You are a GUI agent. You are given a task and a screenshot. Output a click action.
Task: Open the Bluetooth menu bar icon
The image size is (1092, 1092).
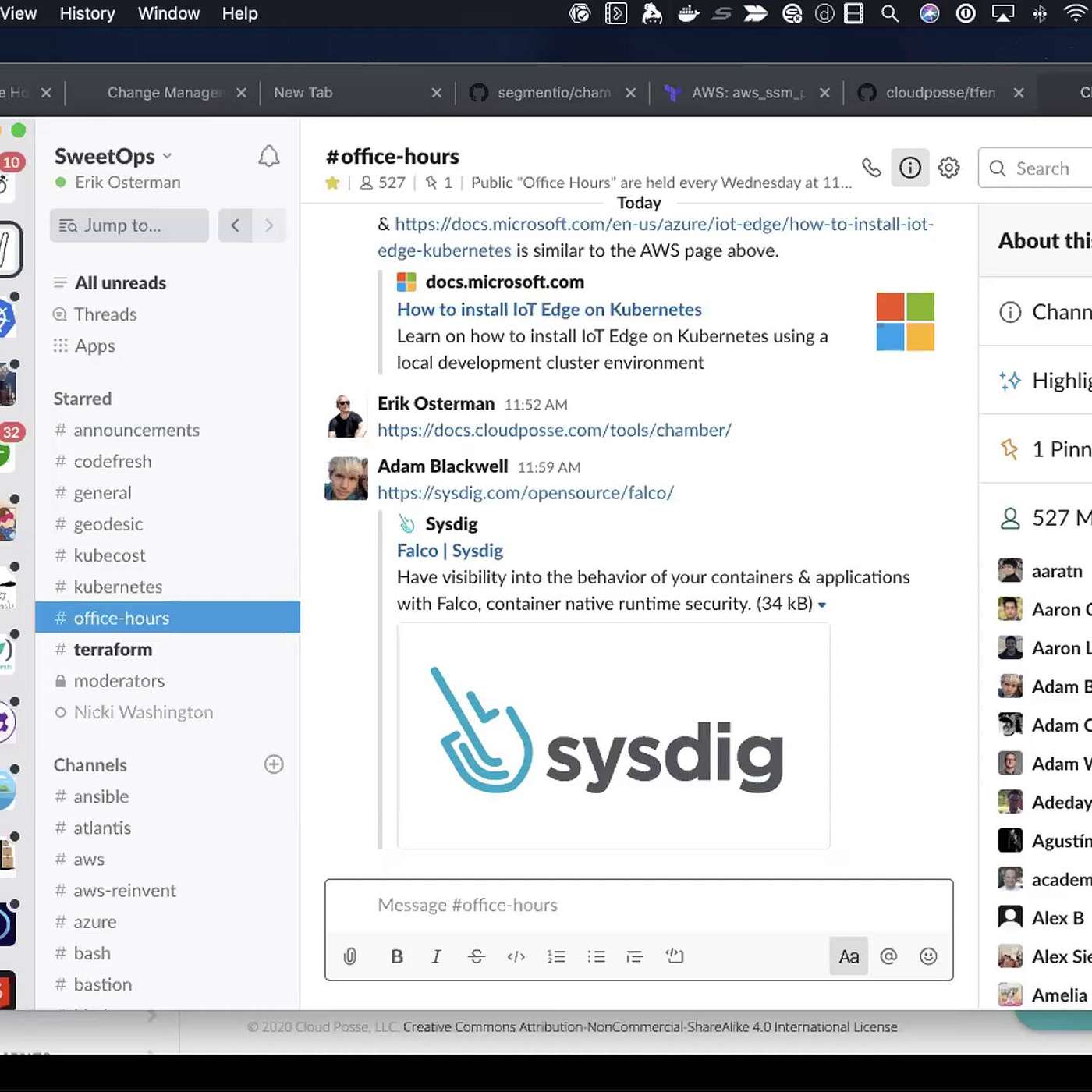coord(1040,13)
